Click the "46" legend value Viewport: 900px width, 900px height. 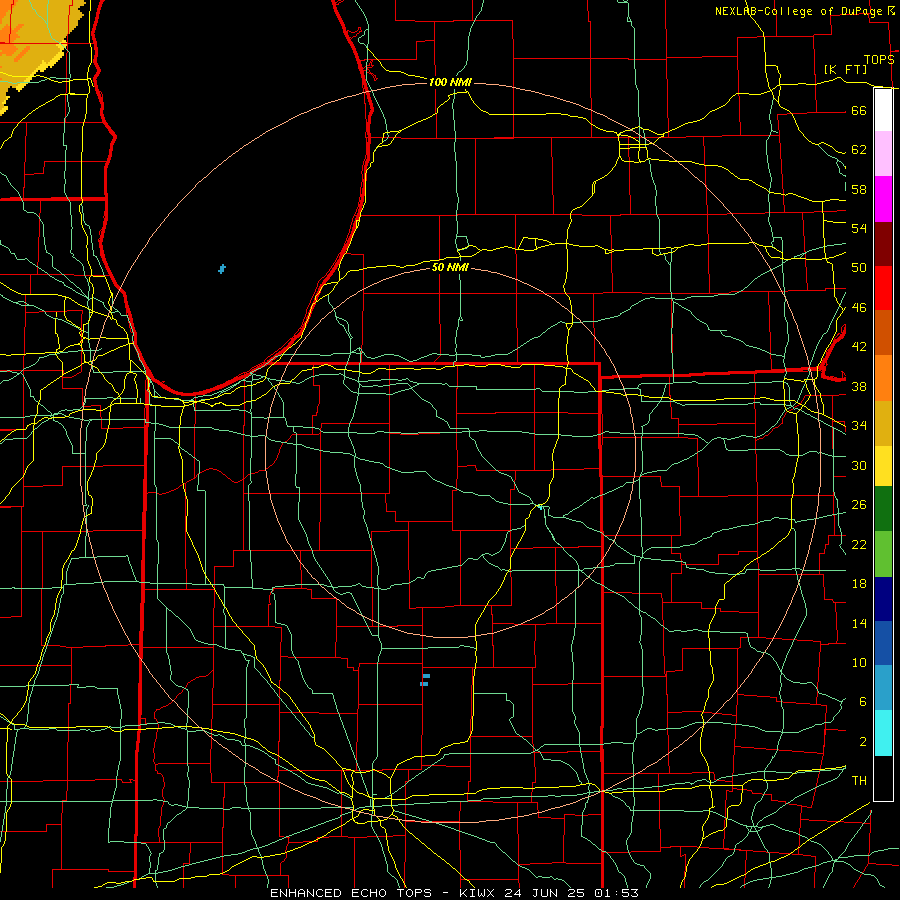tap(859, 308)
